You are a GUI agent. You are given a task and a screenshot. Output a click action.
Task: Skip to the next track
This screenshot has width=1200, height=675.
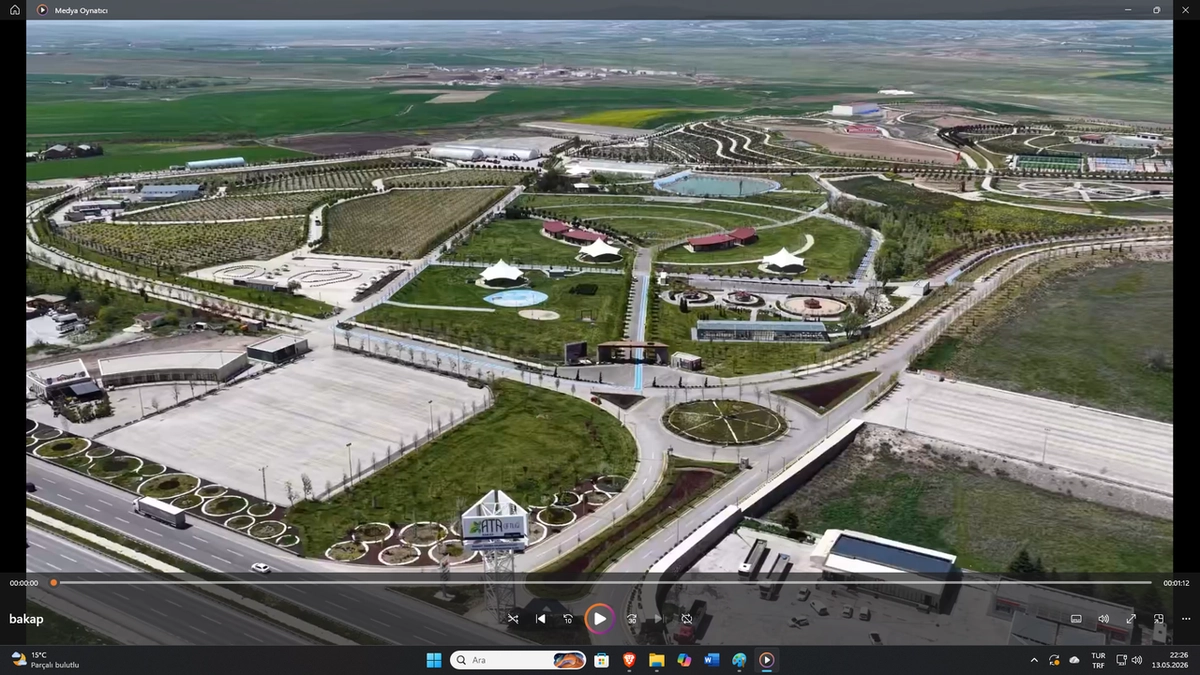click(659, 619)
